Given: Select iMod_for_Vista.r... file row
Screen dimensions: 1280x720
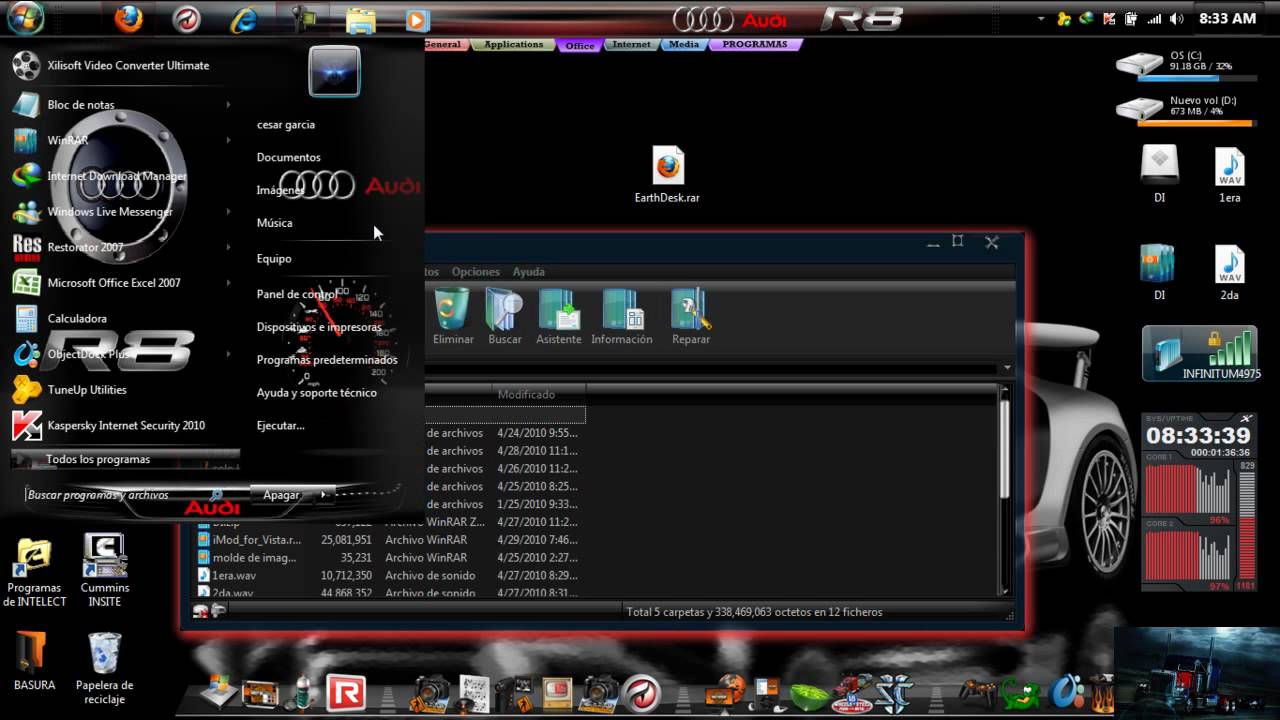Looking at the screenshot, I should (388, 540).
